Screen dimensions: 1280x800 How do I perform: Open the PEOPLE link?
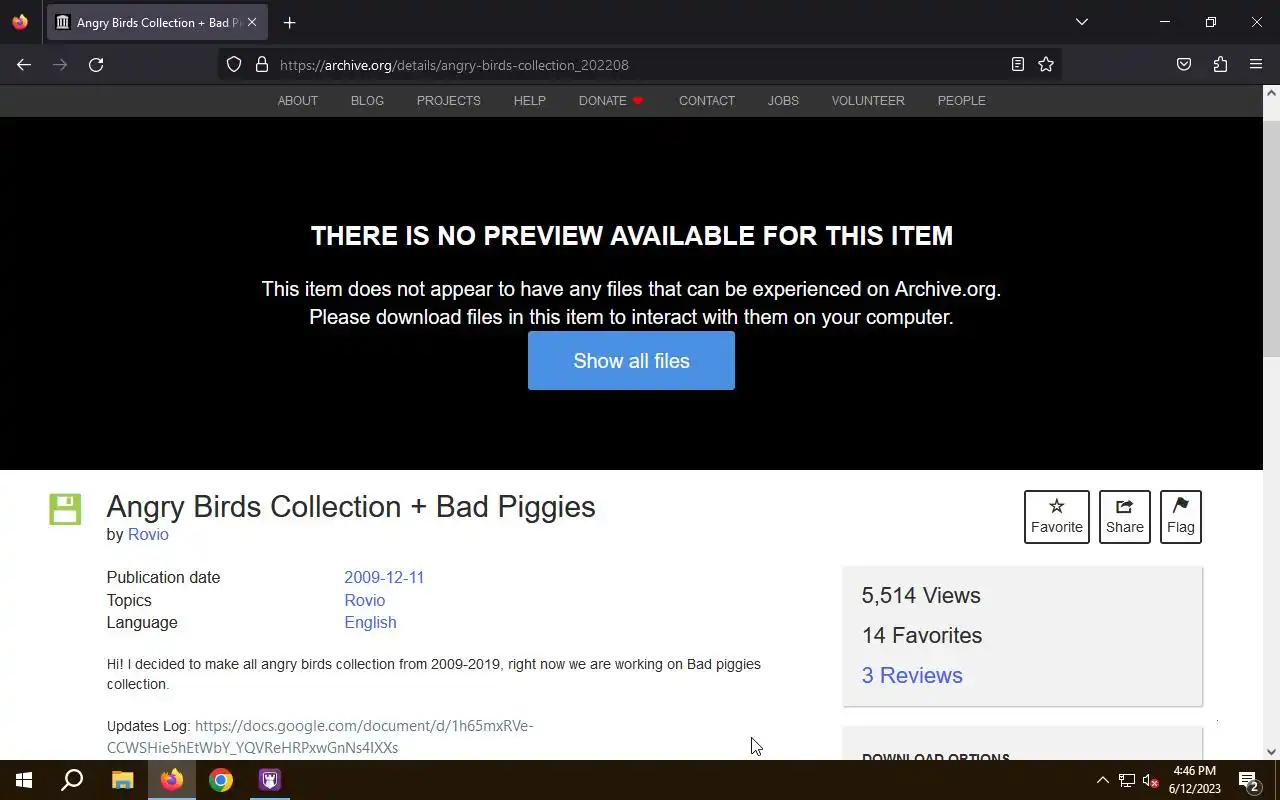pyautogui.click(x=961, y=101)
